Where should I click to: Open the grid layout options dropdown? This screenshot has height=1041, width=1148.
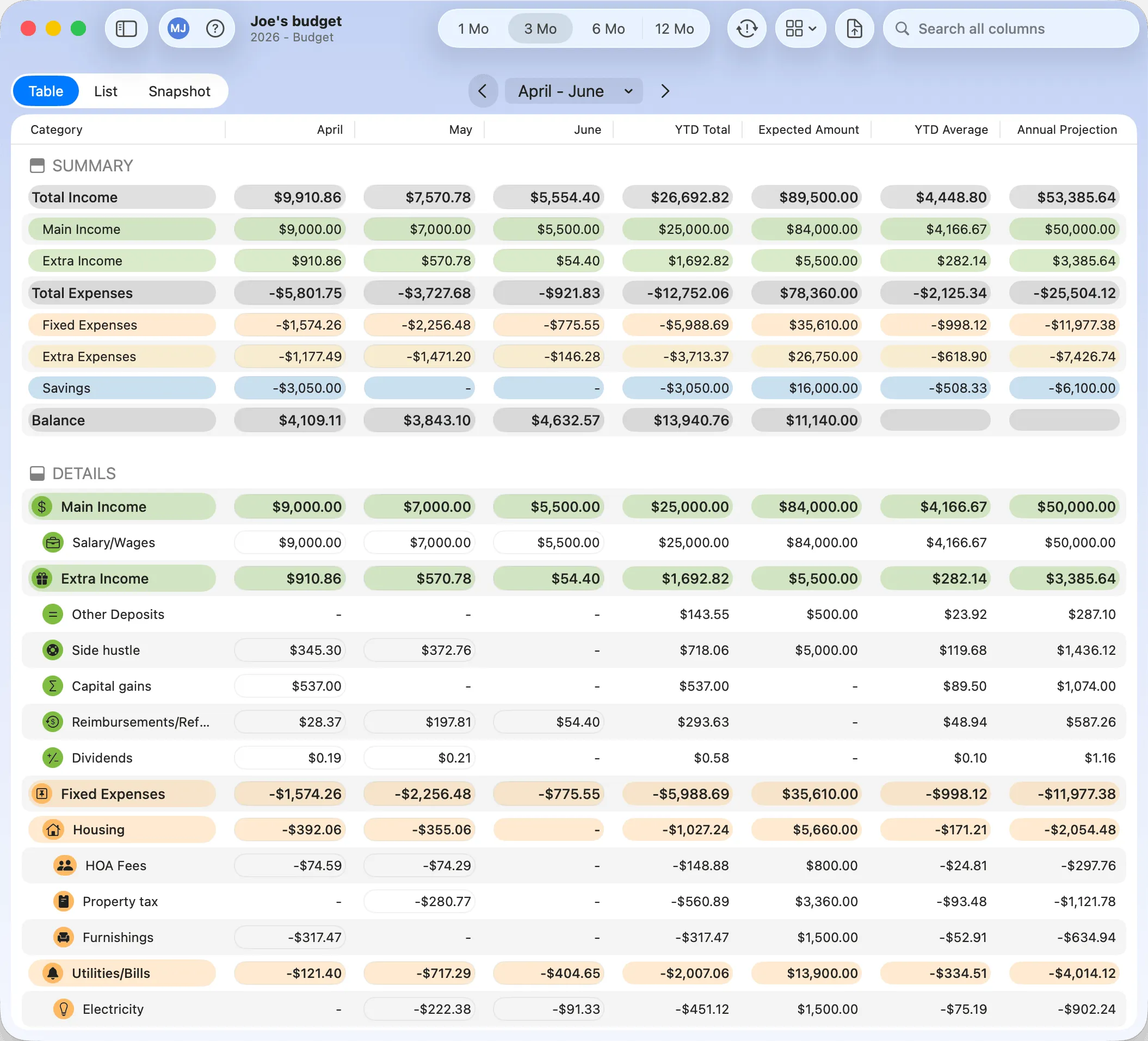(x=800, y=28)
